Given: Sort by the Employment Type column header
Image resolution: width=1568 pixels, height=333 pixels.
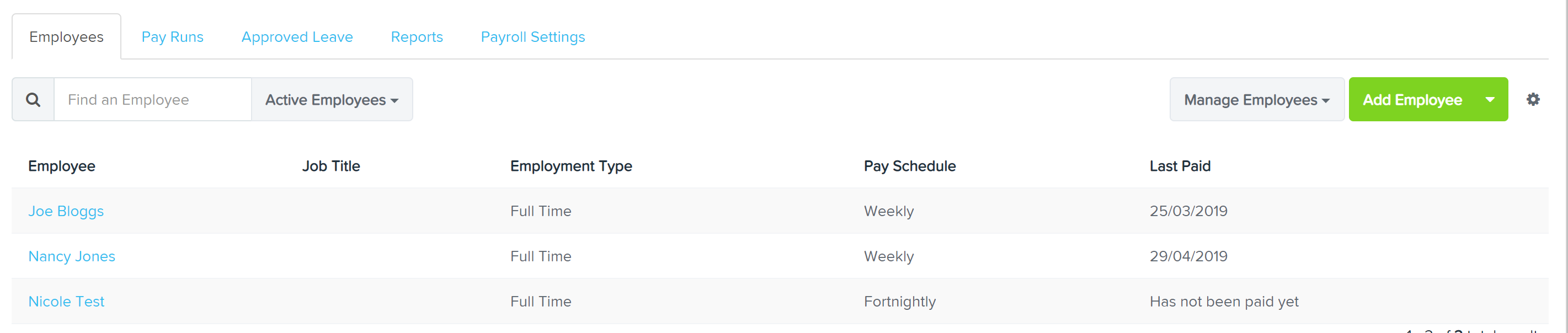Looking at the screenshot, I should (571, 166).
